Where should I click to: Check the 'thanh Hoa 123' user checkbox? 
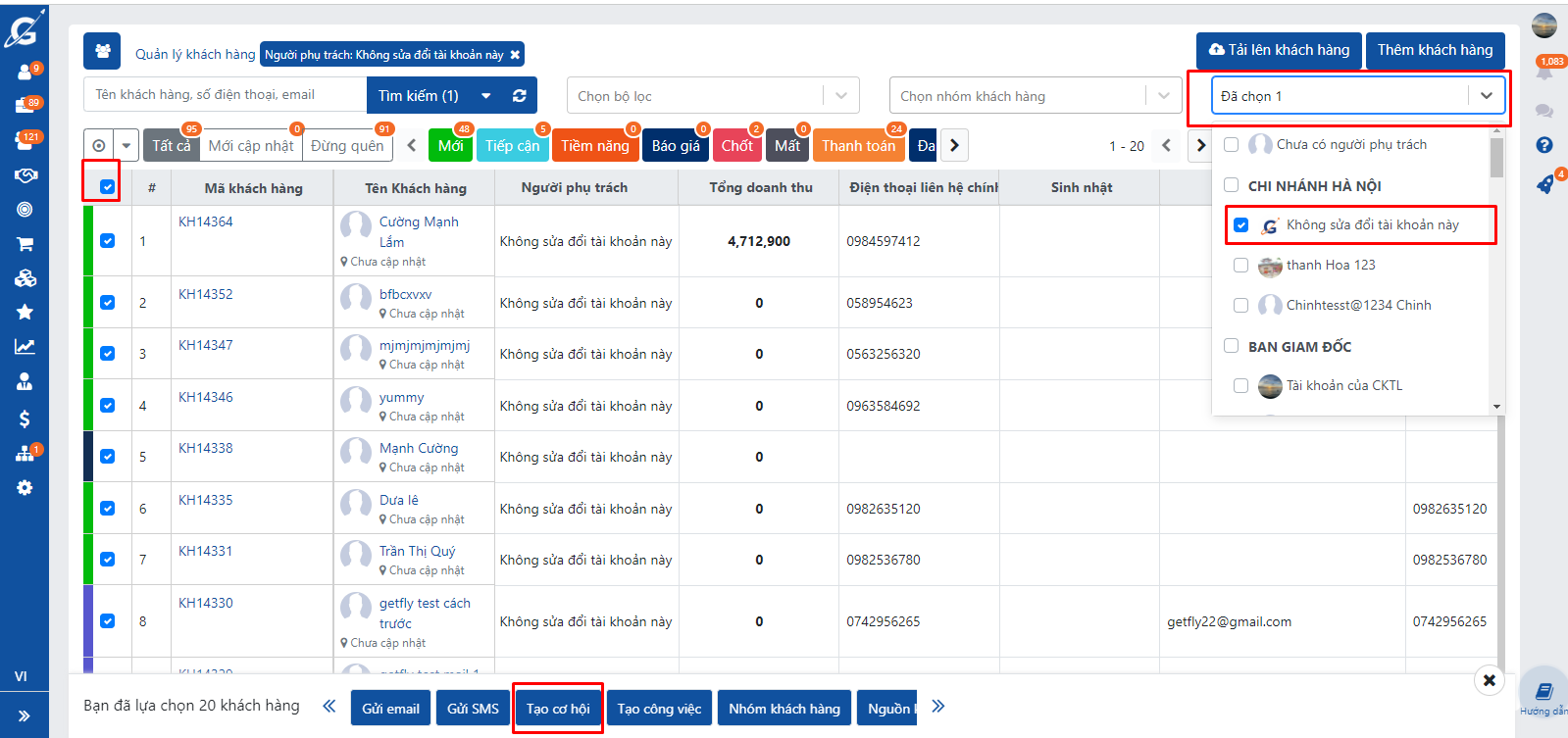(1240, 266)
